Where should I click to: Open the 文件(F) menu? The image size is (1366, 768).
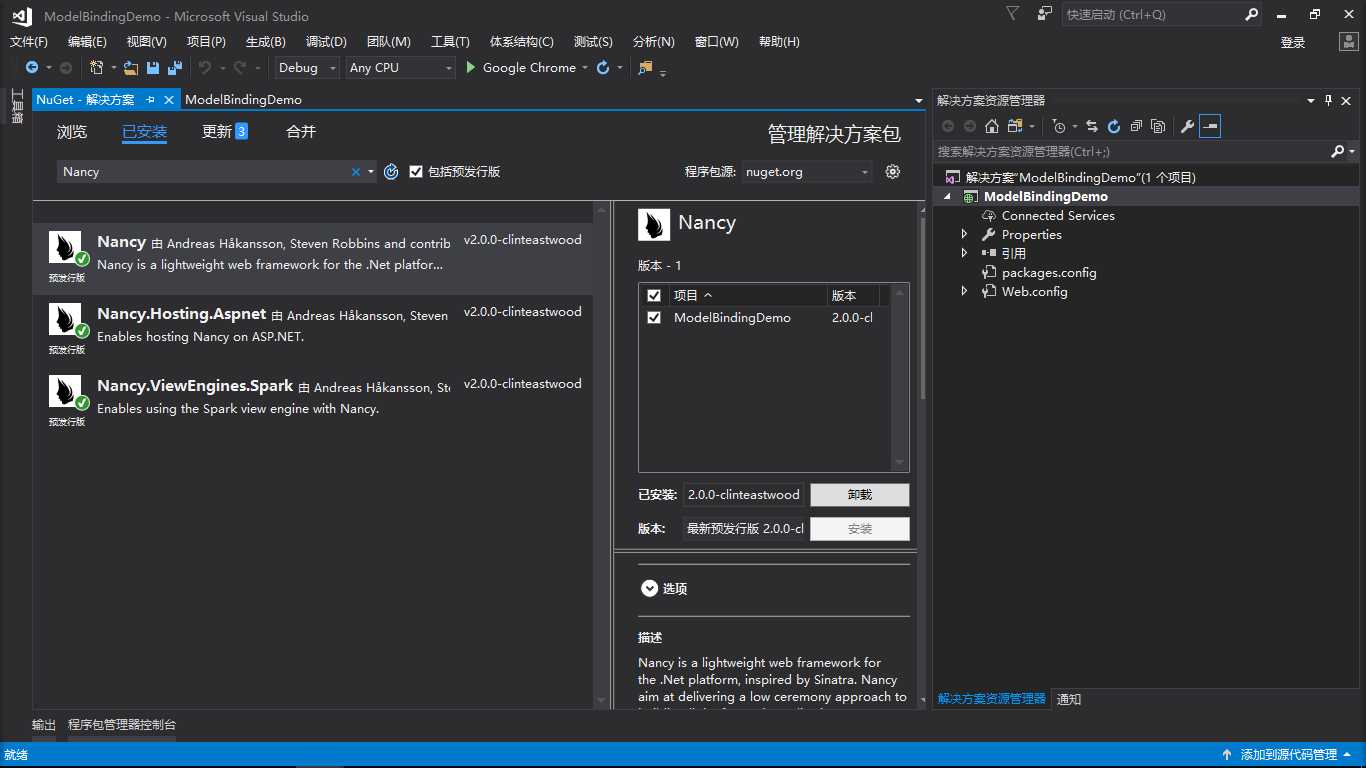click(x=29, y=42)
